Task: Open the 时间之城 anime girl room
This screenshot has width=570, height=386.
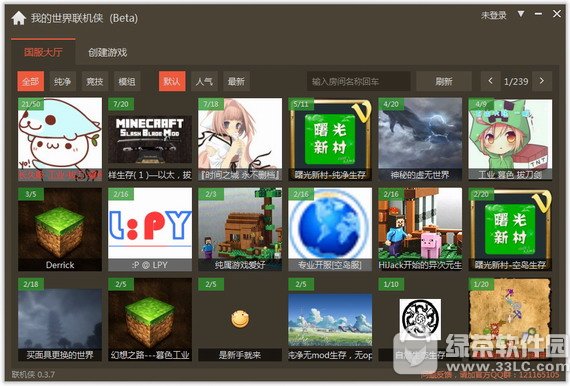Action: pos(240,139)
